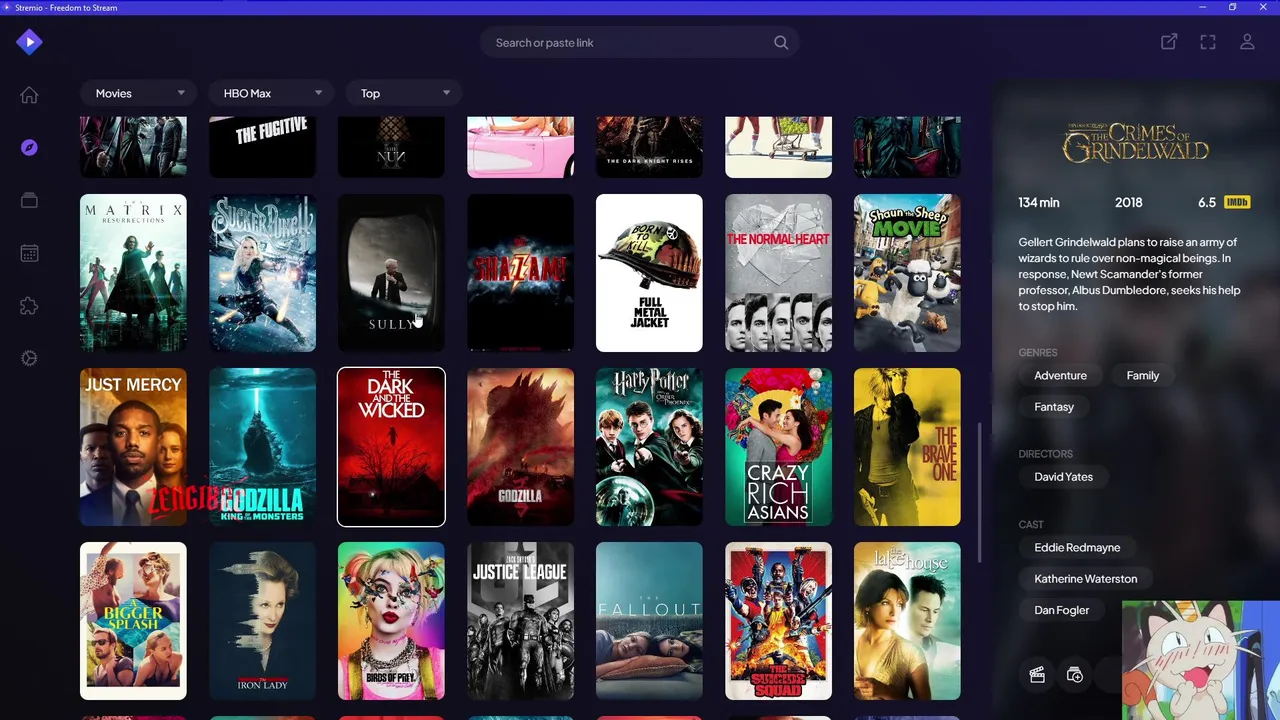Viewport: 1280px width, 720px height.
Task: Expand the Top genre dropdown
Action: 404,93
